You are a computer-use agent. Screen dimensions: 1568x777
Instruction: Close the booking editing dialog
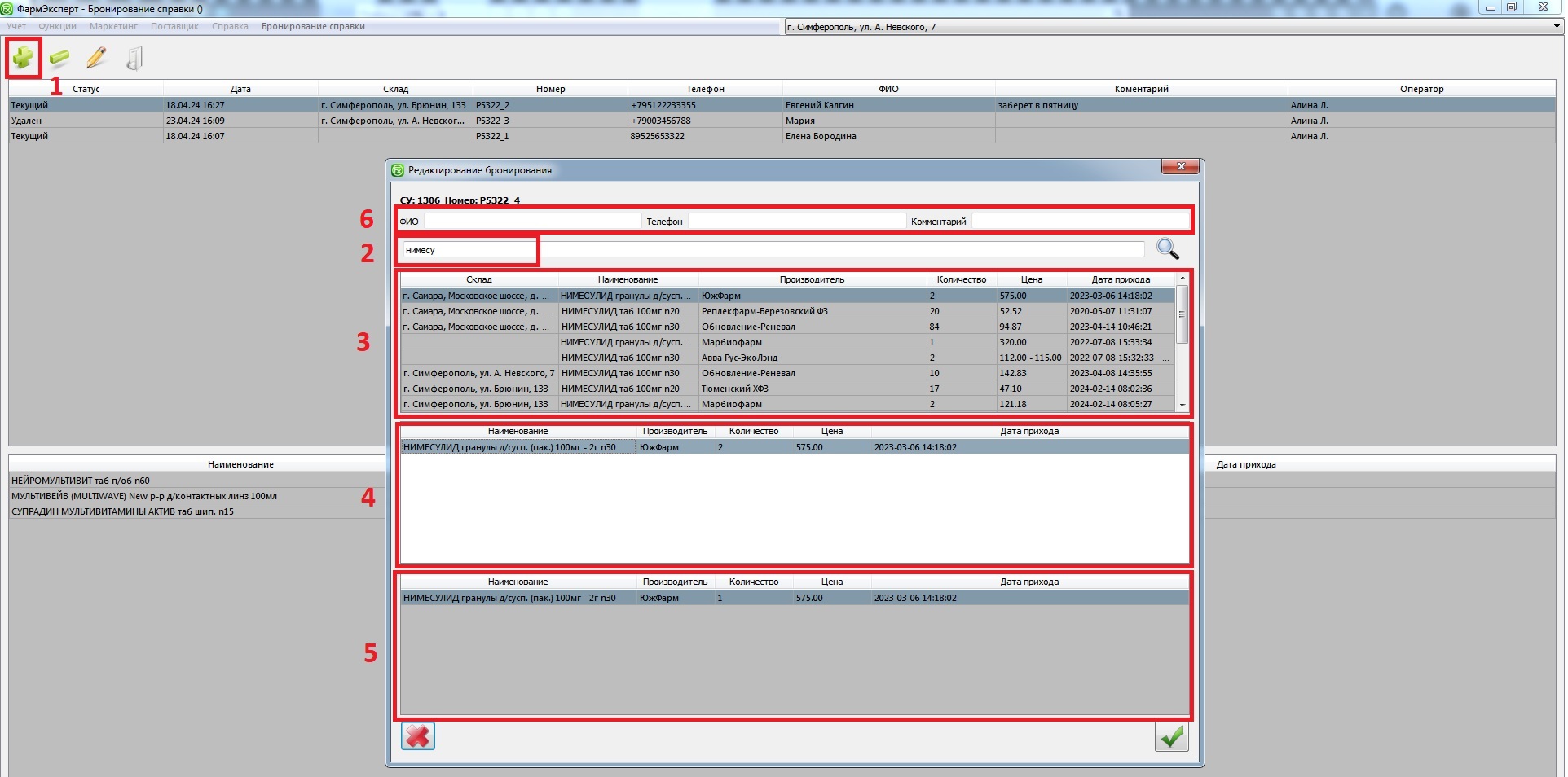coord(1179,167)
